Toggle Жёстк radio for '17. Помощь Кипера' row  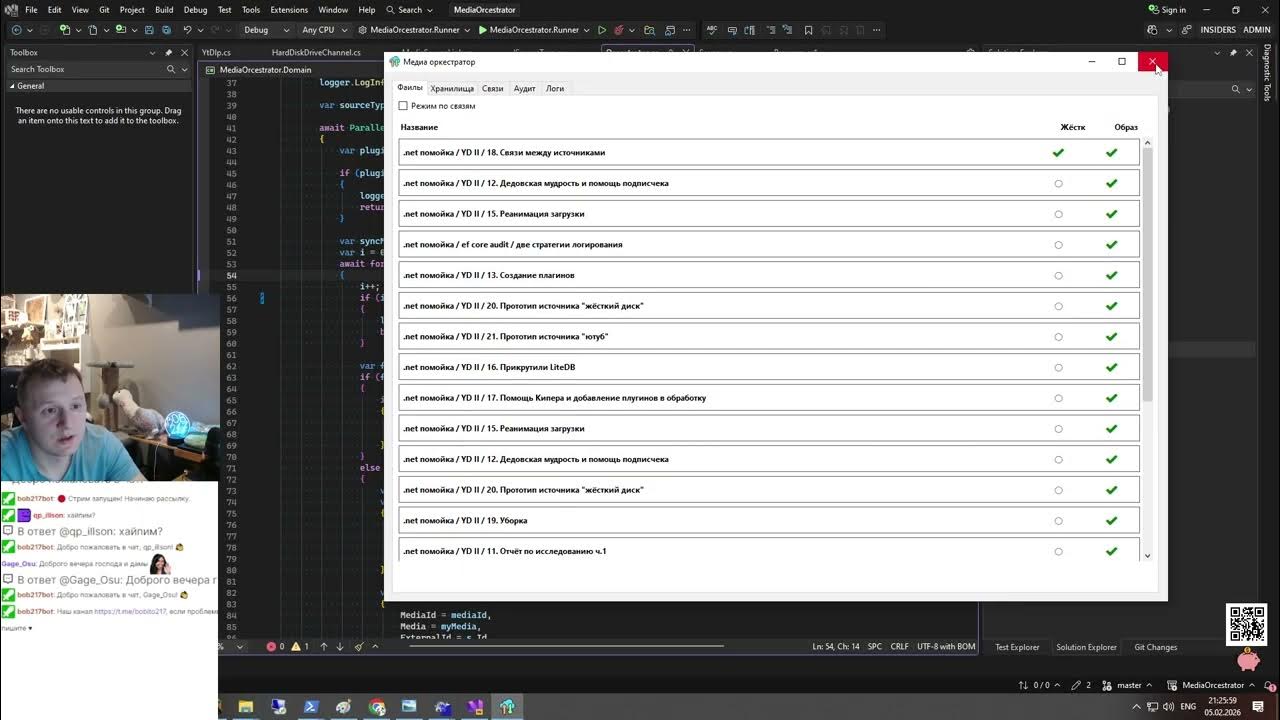tap(1058, 398)
